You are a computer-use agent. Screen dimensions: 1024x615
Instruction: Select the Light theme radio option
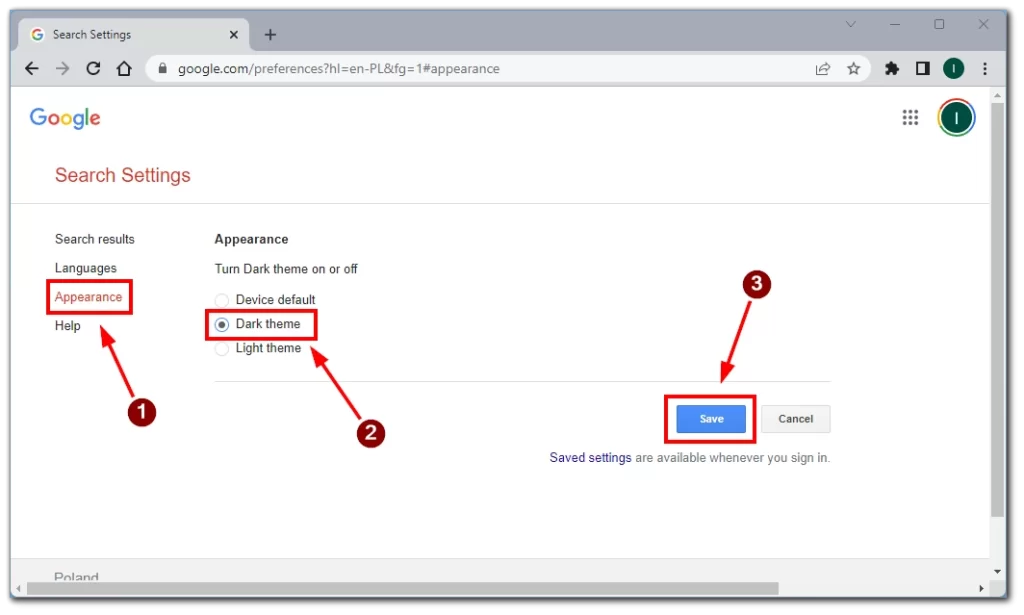point(222,349)
